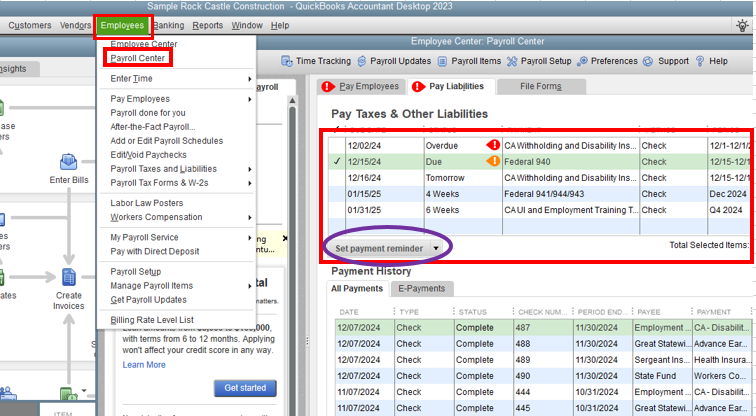Screen dimensions: 756x416
Task: Choose Billing Rate Level List
Action: (152, 320)
